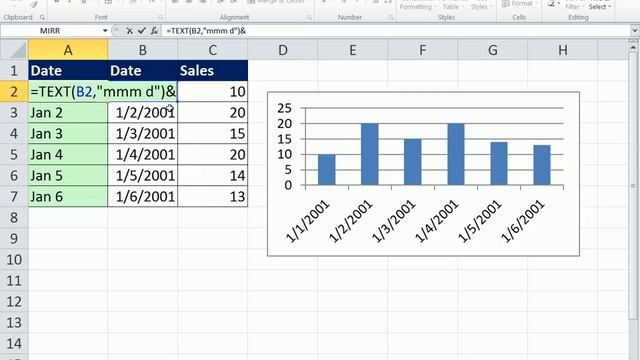640x360 pixels.
Task: Click inside the Name Box showing MIRR
Action: (x=50, y=31)
